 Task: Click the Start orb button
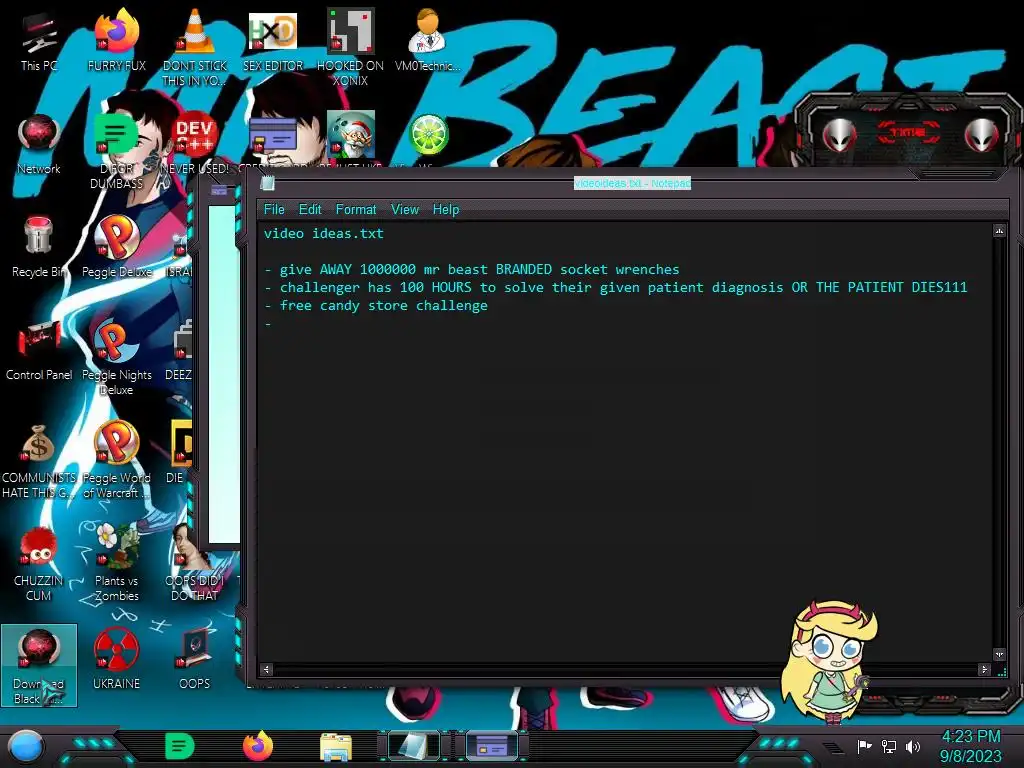click(26, 746)
